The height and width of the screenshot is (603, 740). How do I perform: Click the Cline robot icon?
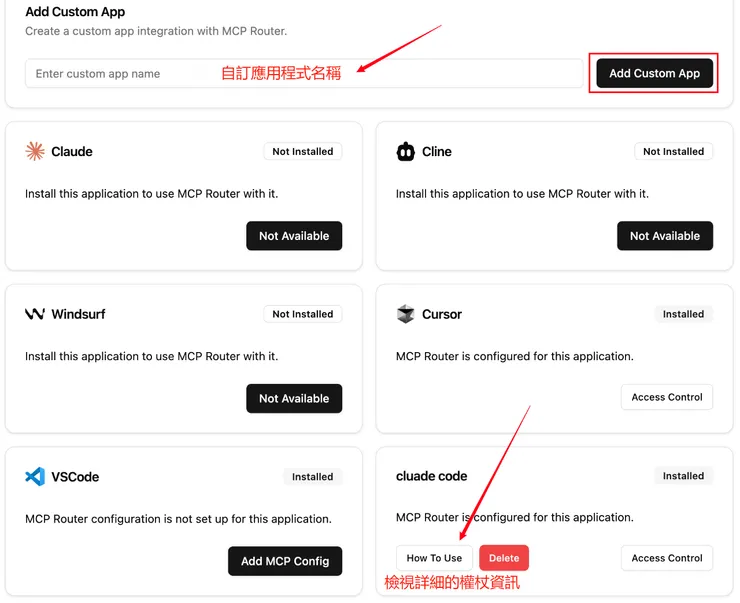(405, 152)
